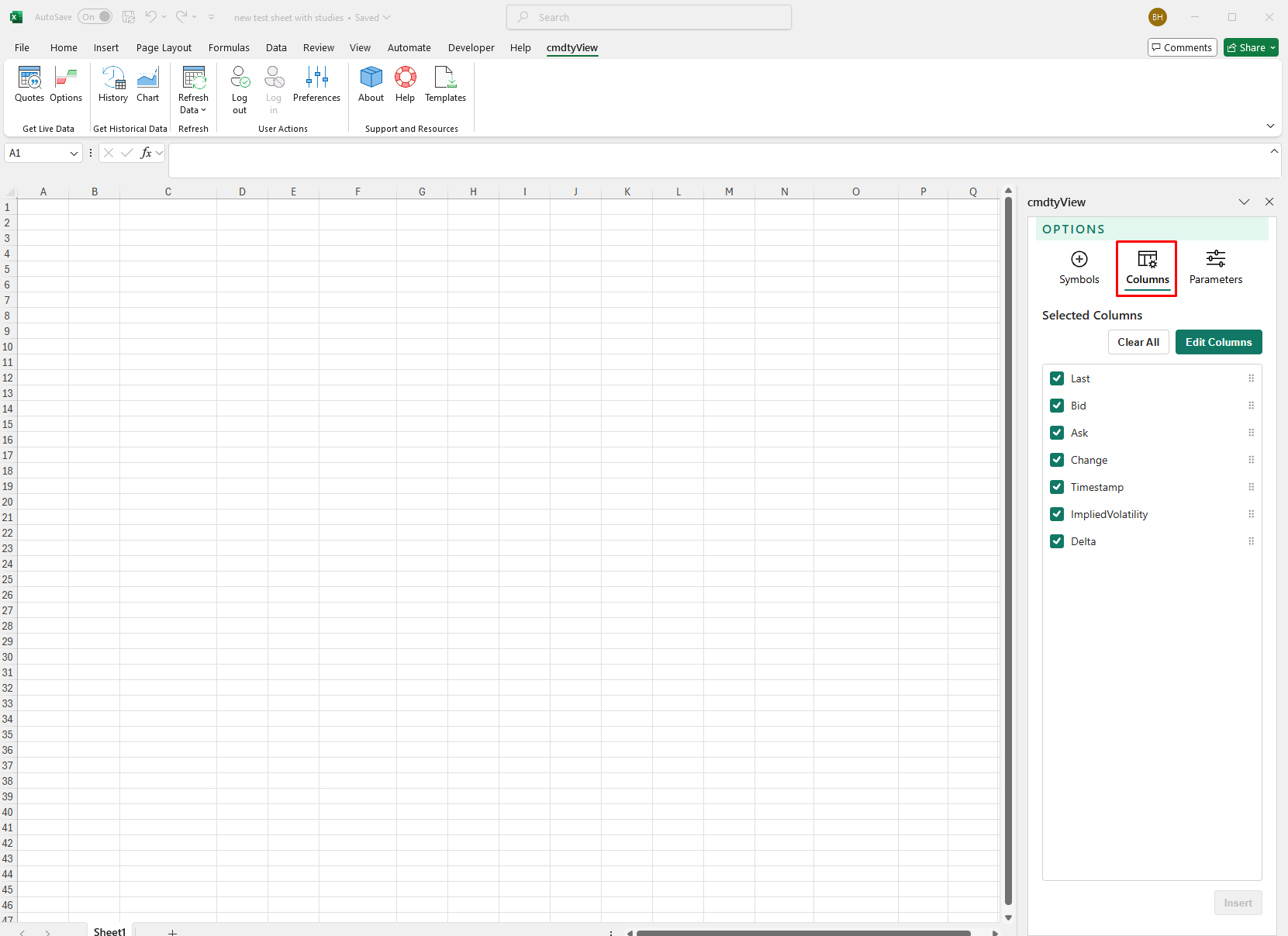This screenshot has width=1288, height=936.
Task: Uncheck the Last column checkbox
Action: click(x=1057, y=378)
